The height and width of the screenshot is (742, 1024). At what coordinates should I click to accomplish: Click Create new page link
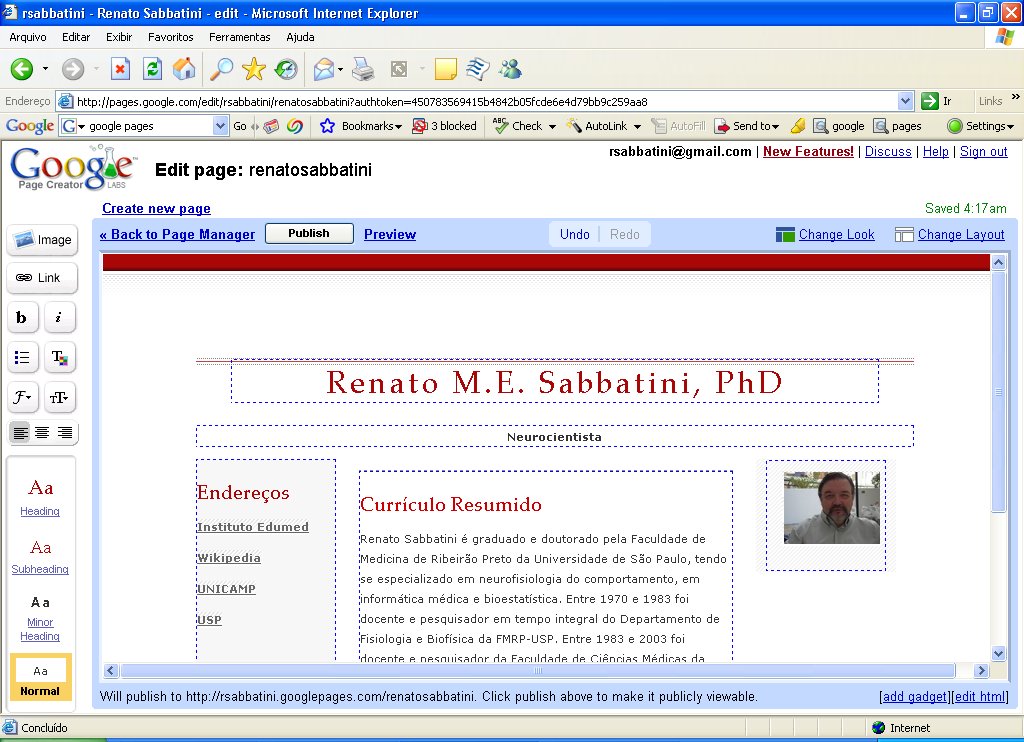[156, 208]
